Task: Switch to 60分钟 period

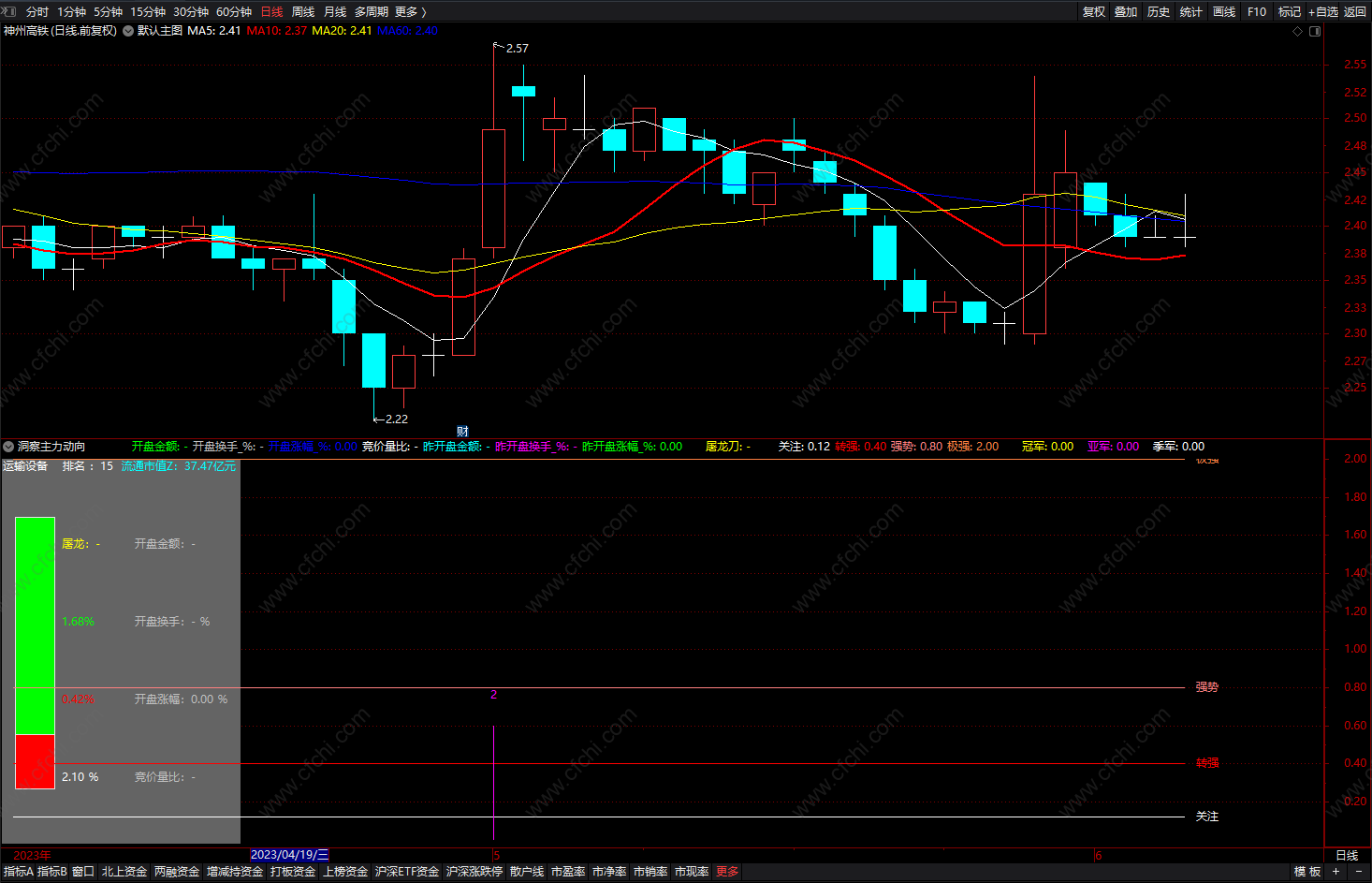Action: (234, 11)
